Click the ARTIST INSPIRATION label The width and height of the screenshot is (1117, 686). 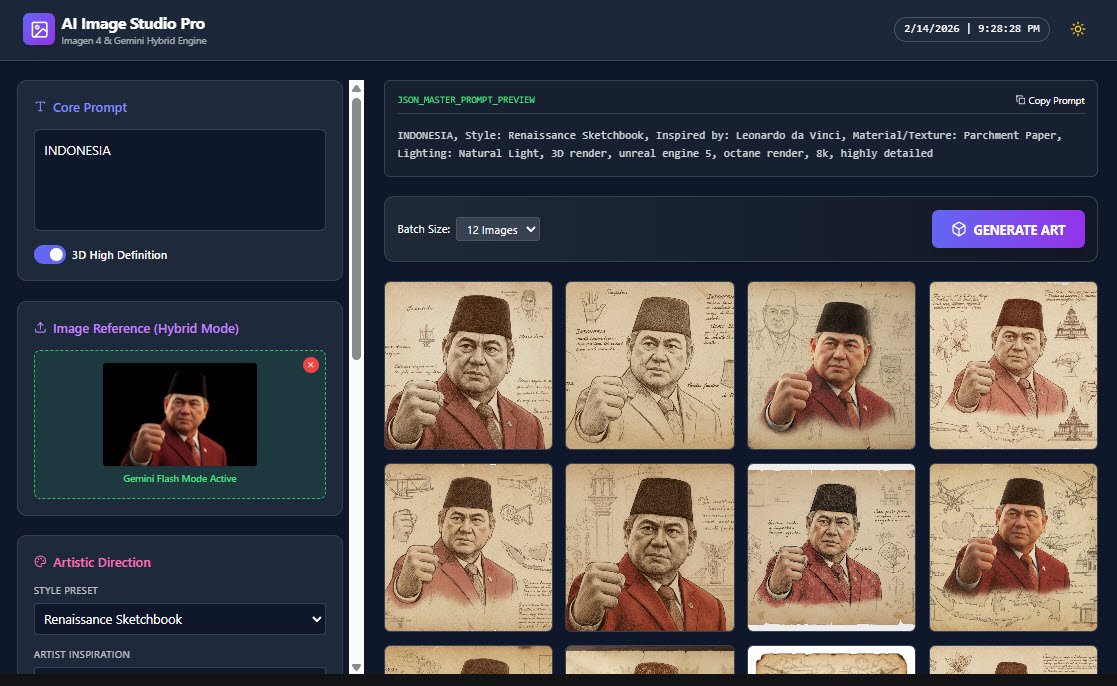coord(81,654)
